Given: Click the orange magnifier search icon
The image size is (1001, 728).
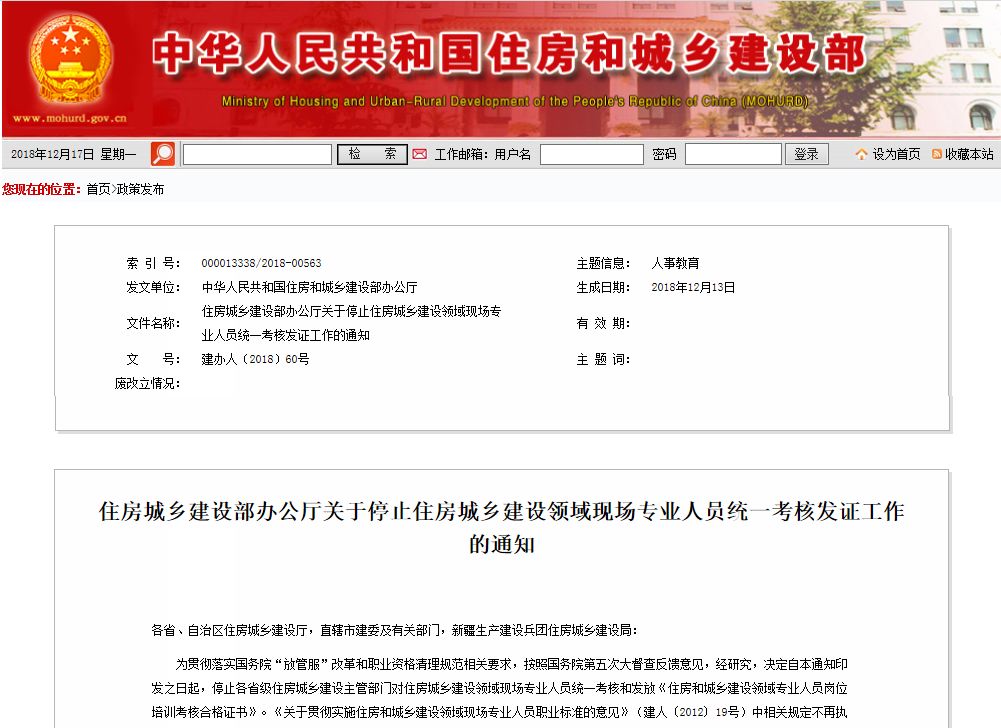Looking at the screenshot, I should [163, 154].
